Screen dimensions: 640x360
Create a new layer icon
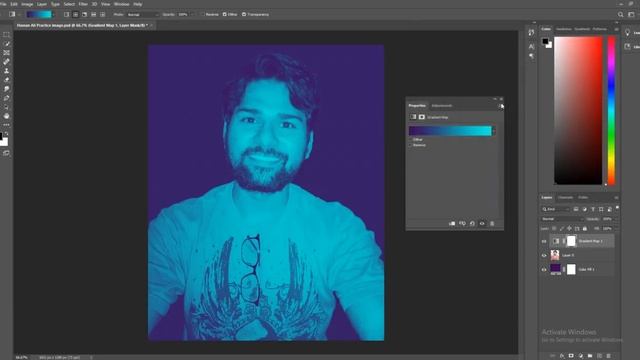click(599, 356)
